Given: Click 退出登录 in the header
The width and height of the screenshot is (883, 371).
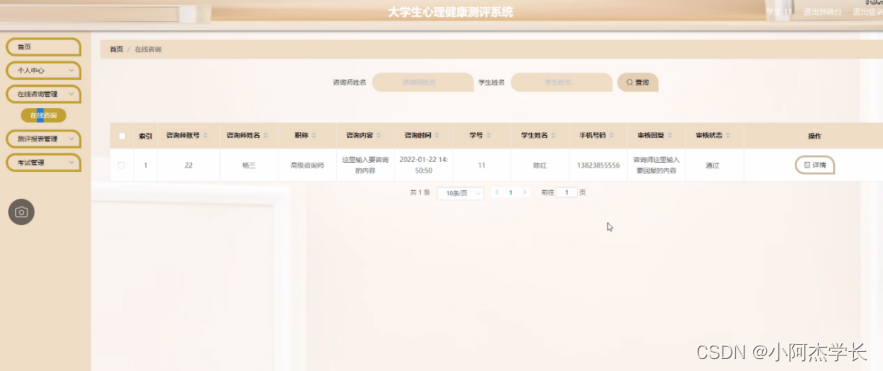Looking at the screenshot, I should [x=867, y=12].
